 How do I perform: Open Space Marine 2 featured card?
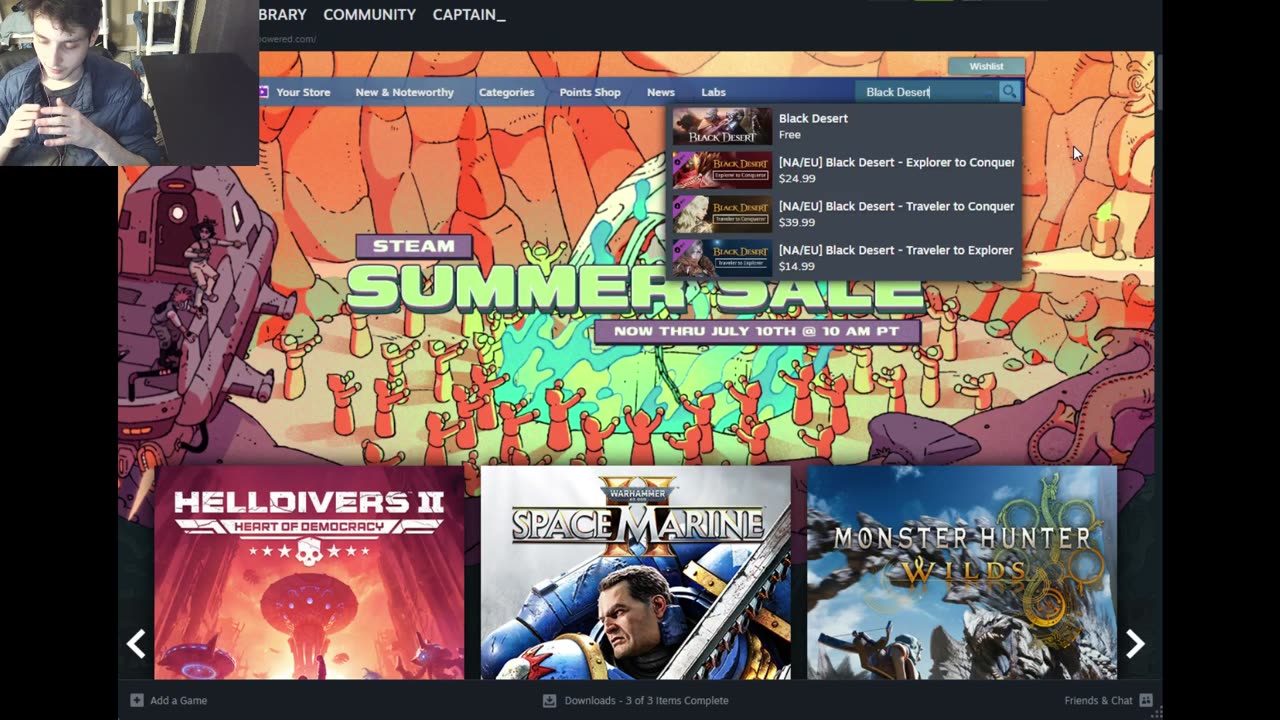[x=635, y=572]
